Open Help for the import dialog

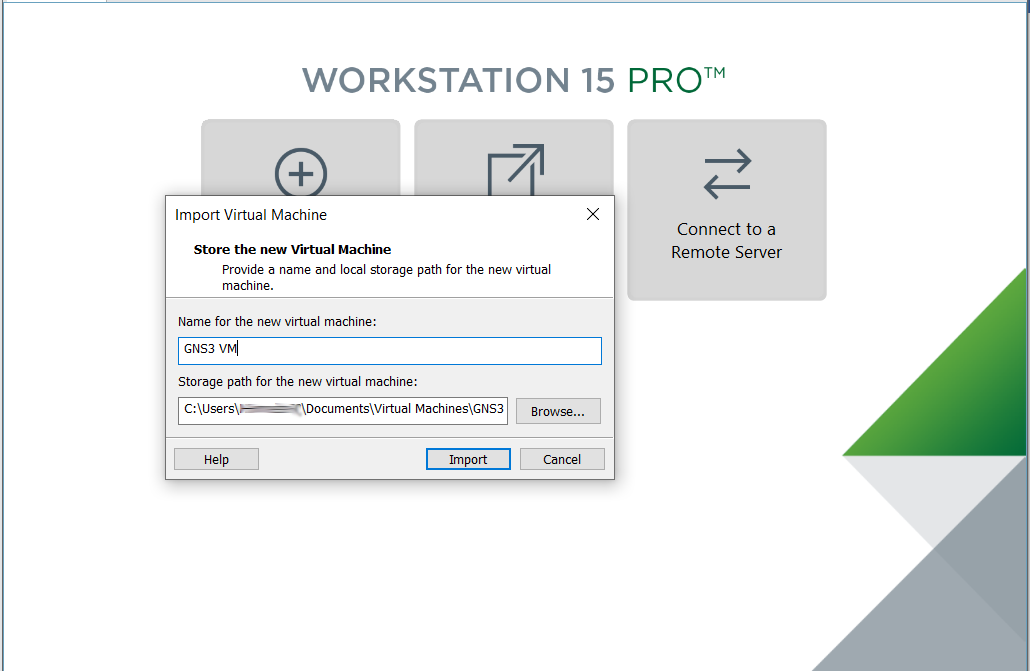coord(216,459)
